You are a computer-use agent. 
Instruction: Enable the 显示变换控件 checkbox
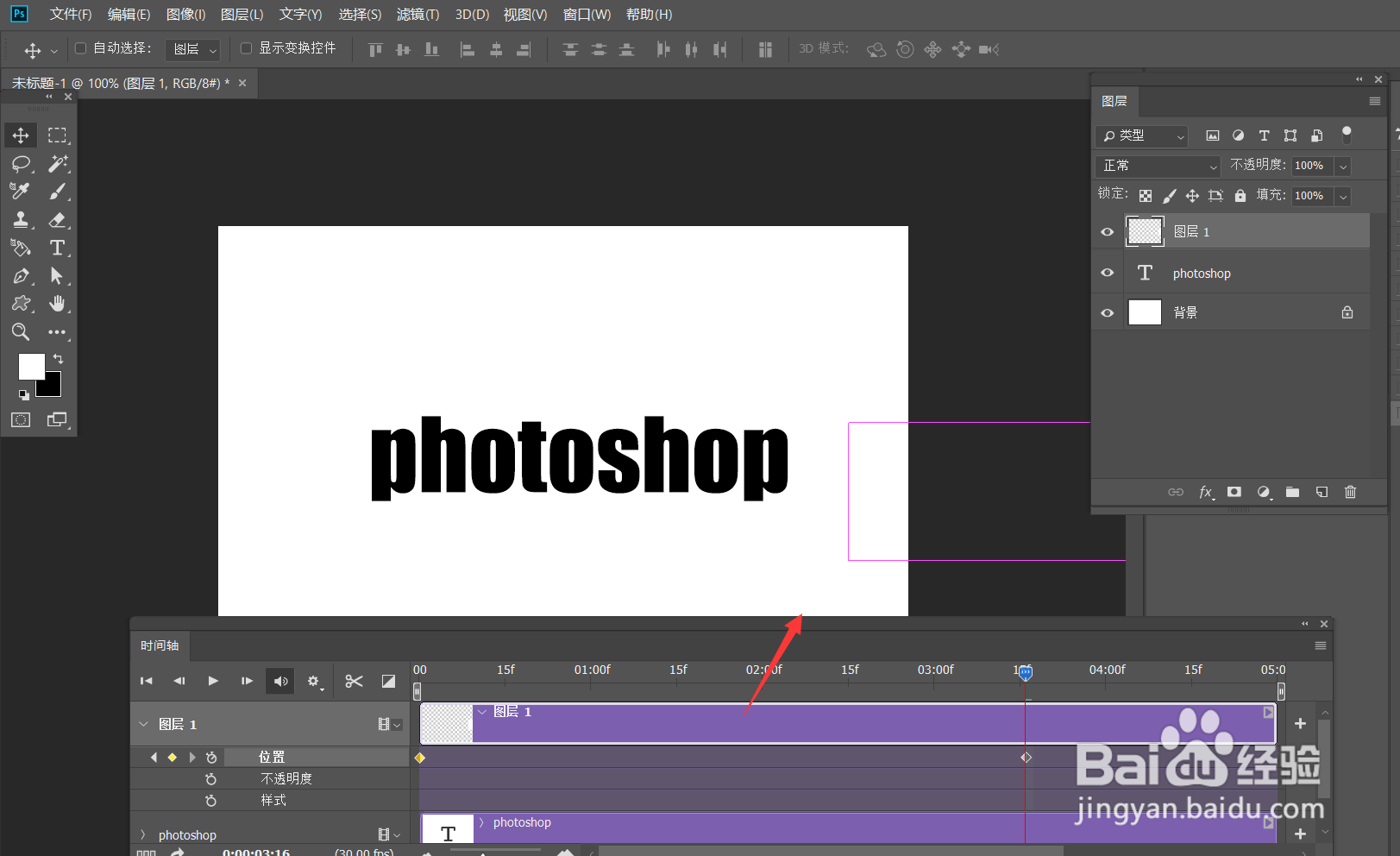[x=246, y=48]
